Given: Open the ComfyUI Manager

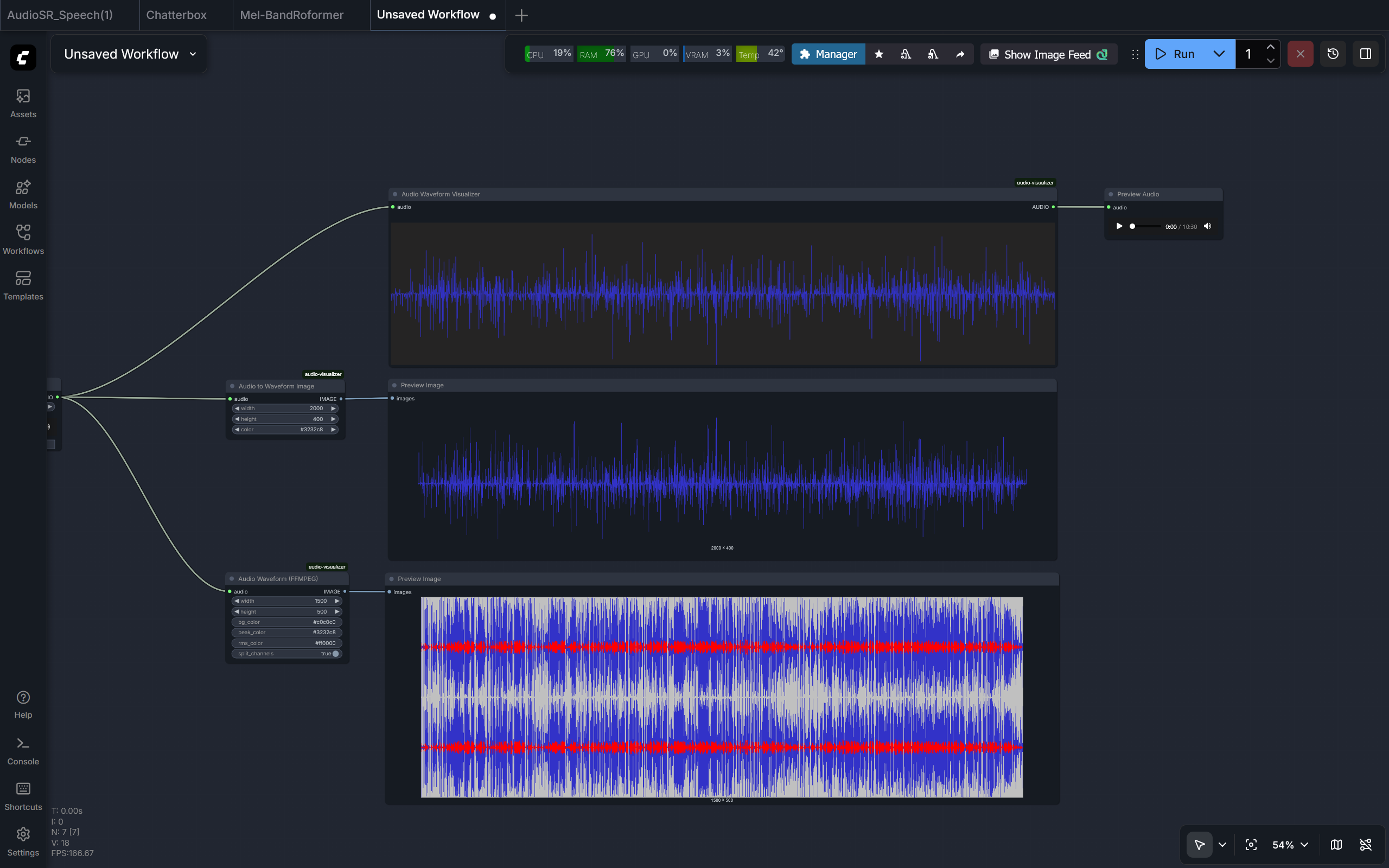Looking at the screenshot, I should pos(827,53).
